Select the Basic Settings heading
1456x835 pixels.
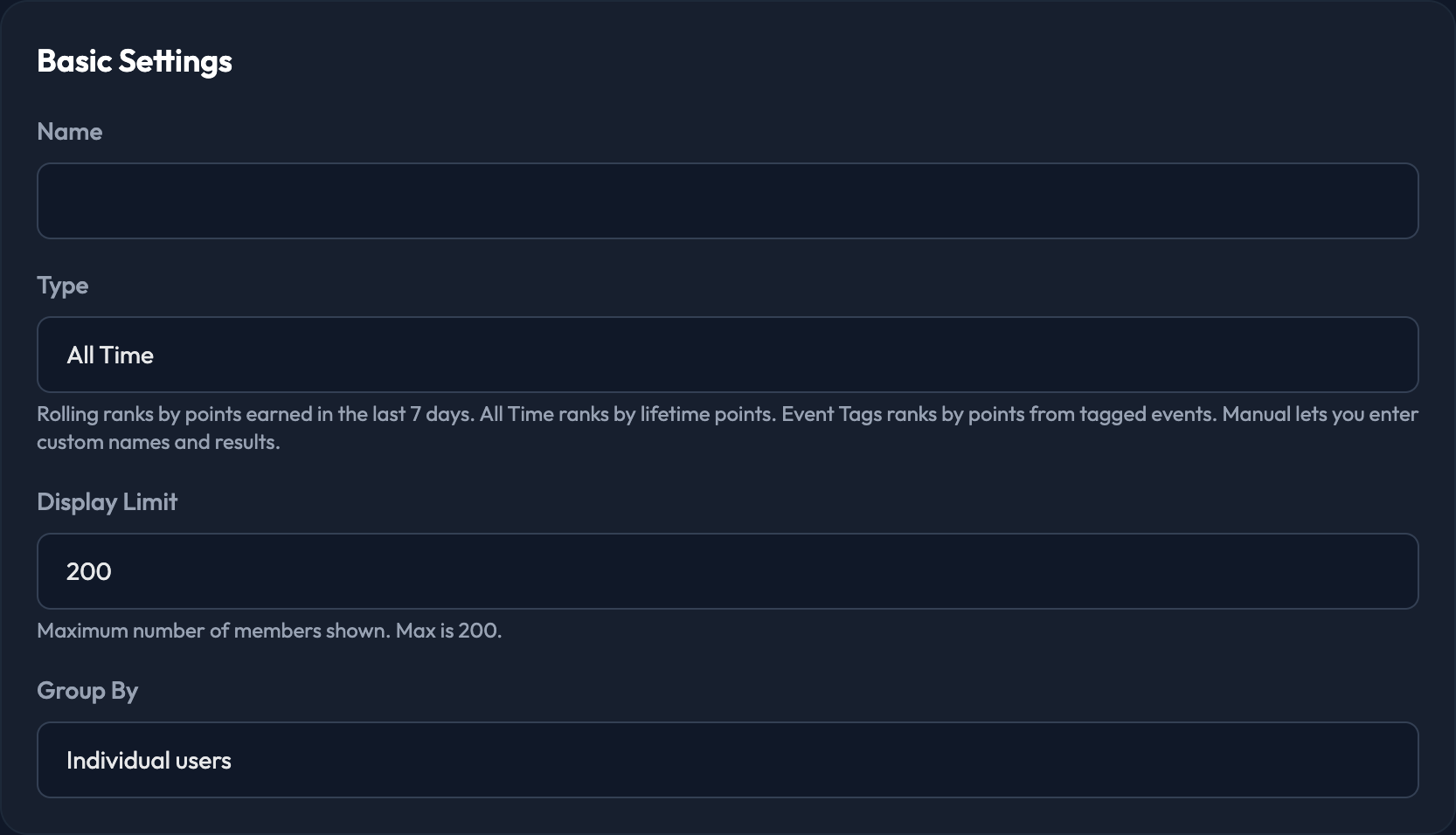click(135, 61)
